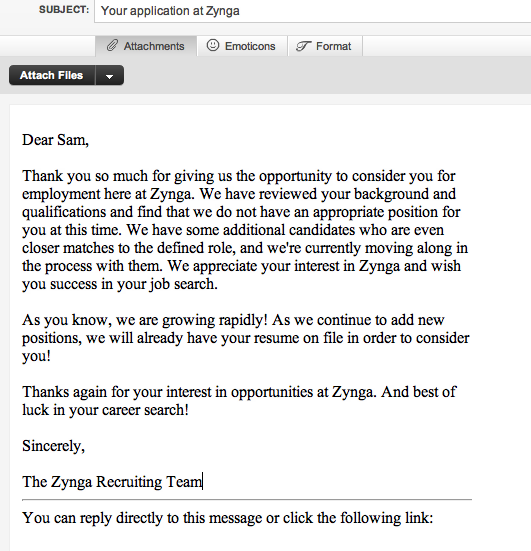Click the horizontal divider line below signature

click(x=247, y=499)
